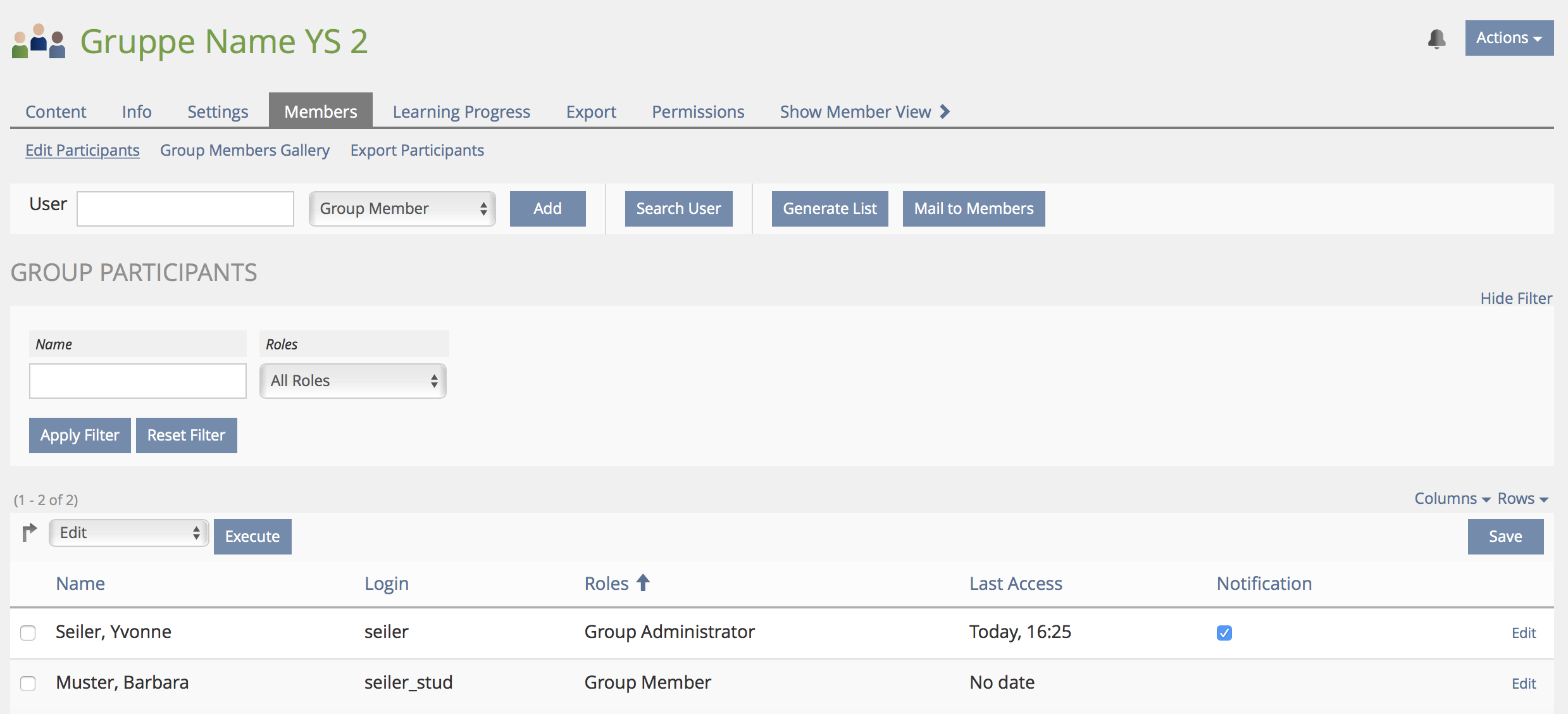Image resolution: width=1568 pixels, height=714 pixels.
Task: Click the group people icon beside title
Action: tap(39, 42)
